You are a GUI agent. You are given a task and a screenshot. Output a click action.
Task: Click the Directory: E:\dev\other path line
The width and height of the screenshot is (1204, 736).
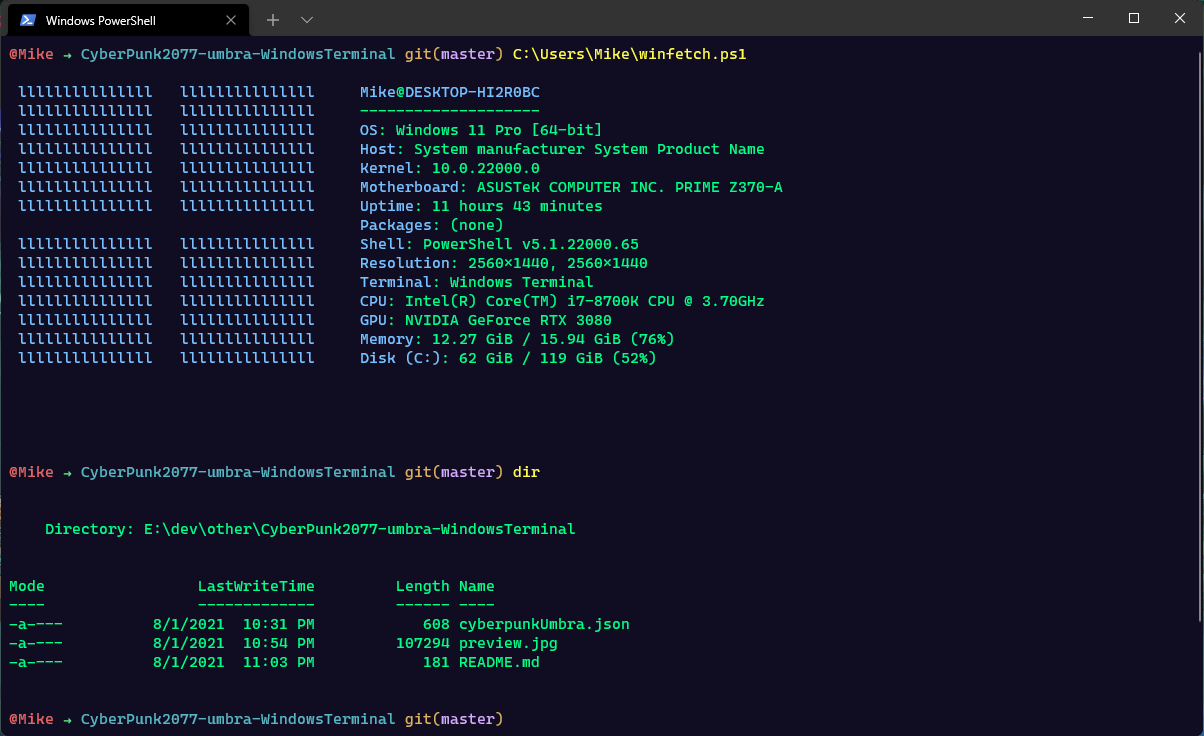click(310, 529)
